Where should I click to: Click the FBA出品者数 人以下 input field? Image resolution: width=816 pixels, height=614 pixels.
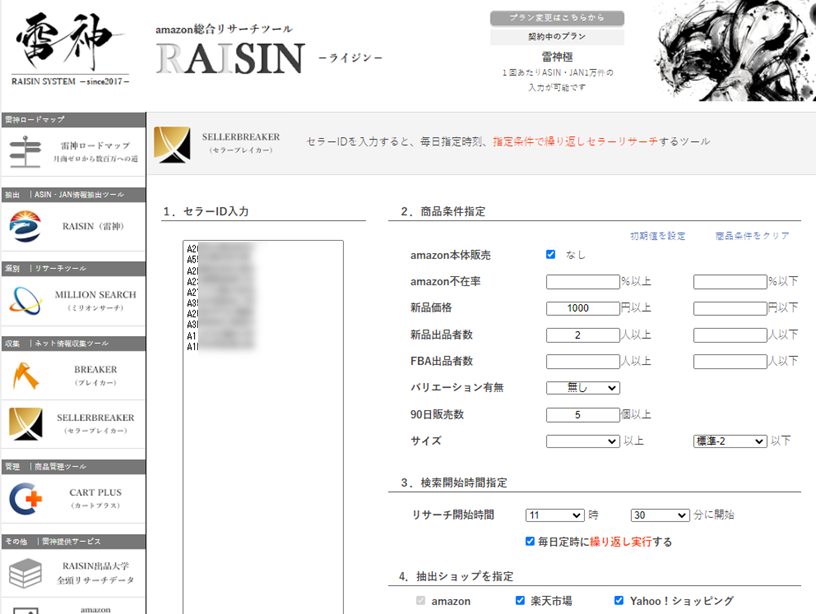tap(730, 361)
